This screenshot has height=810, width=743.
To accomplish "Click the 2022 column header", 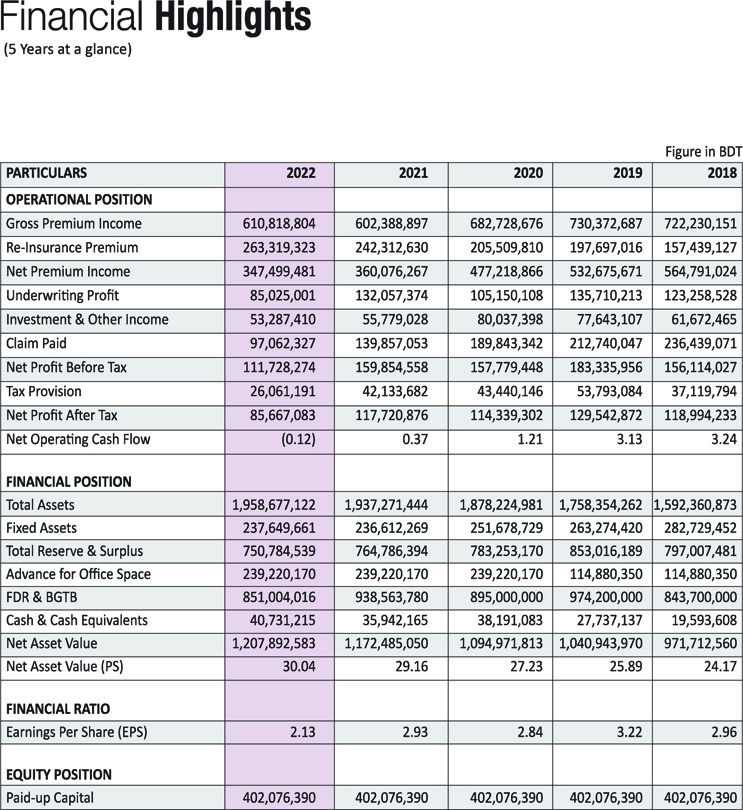I will tap(301, 173).
